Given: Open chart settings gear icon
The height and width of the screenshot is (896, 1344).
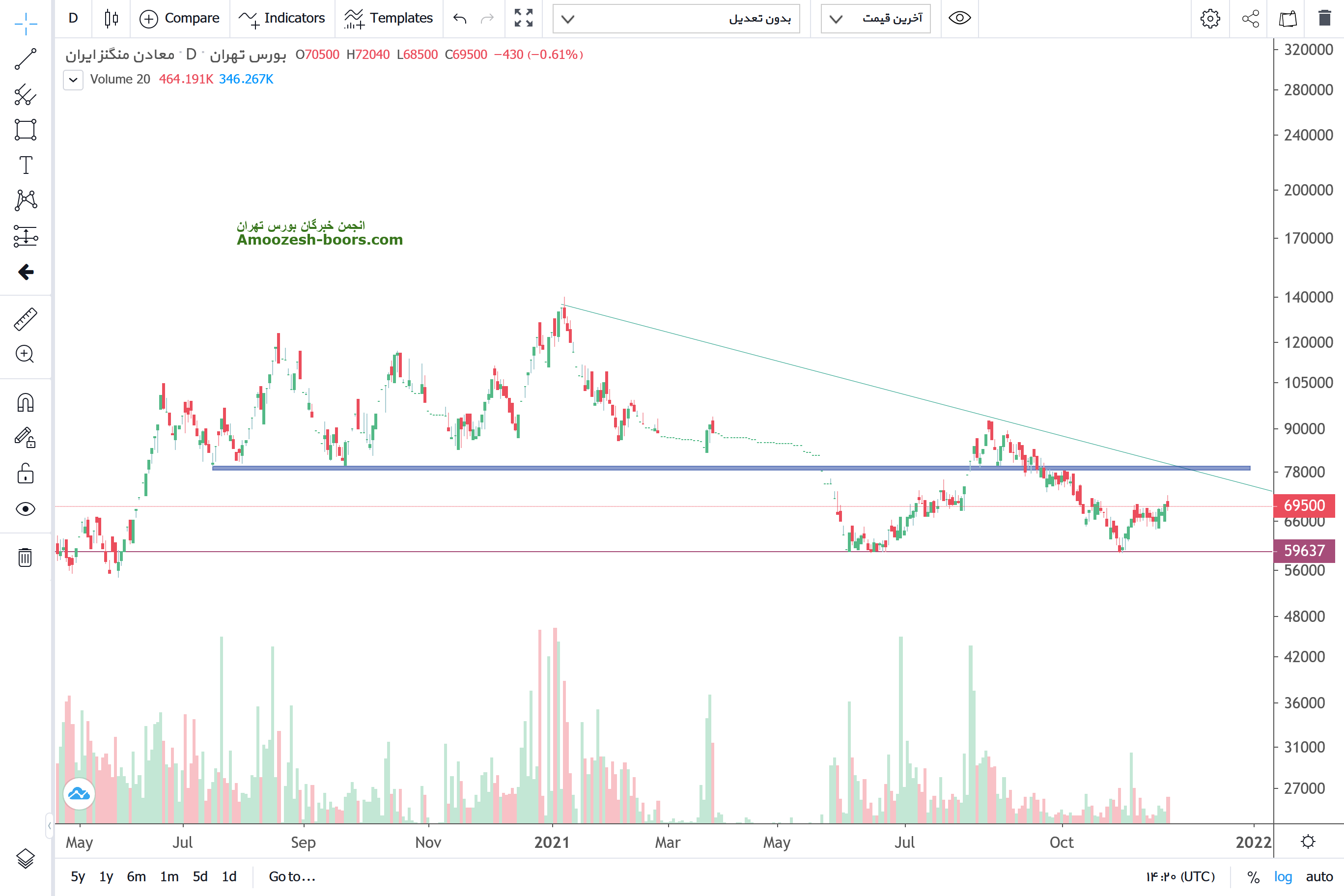Looking at the screenshot, I should tap(1210, 18).
